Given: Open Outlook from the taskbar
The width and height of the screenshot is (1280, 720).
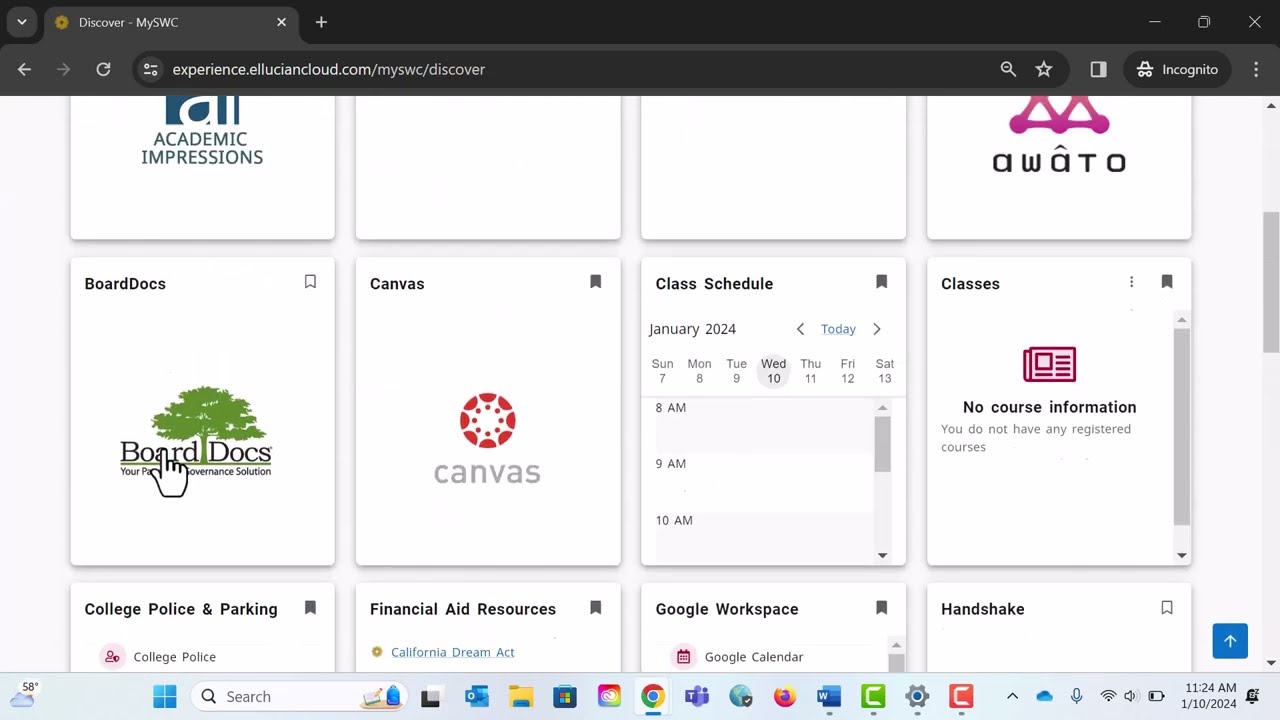Looking at the screenshot, I should (477, 696).
